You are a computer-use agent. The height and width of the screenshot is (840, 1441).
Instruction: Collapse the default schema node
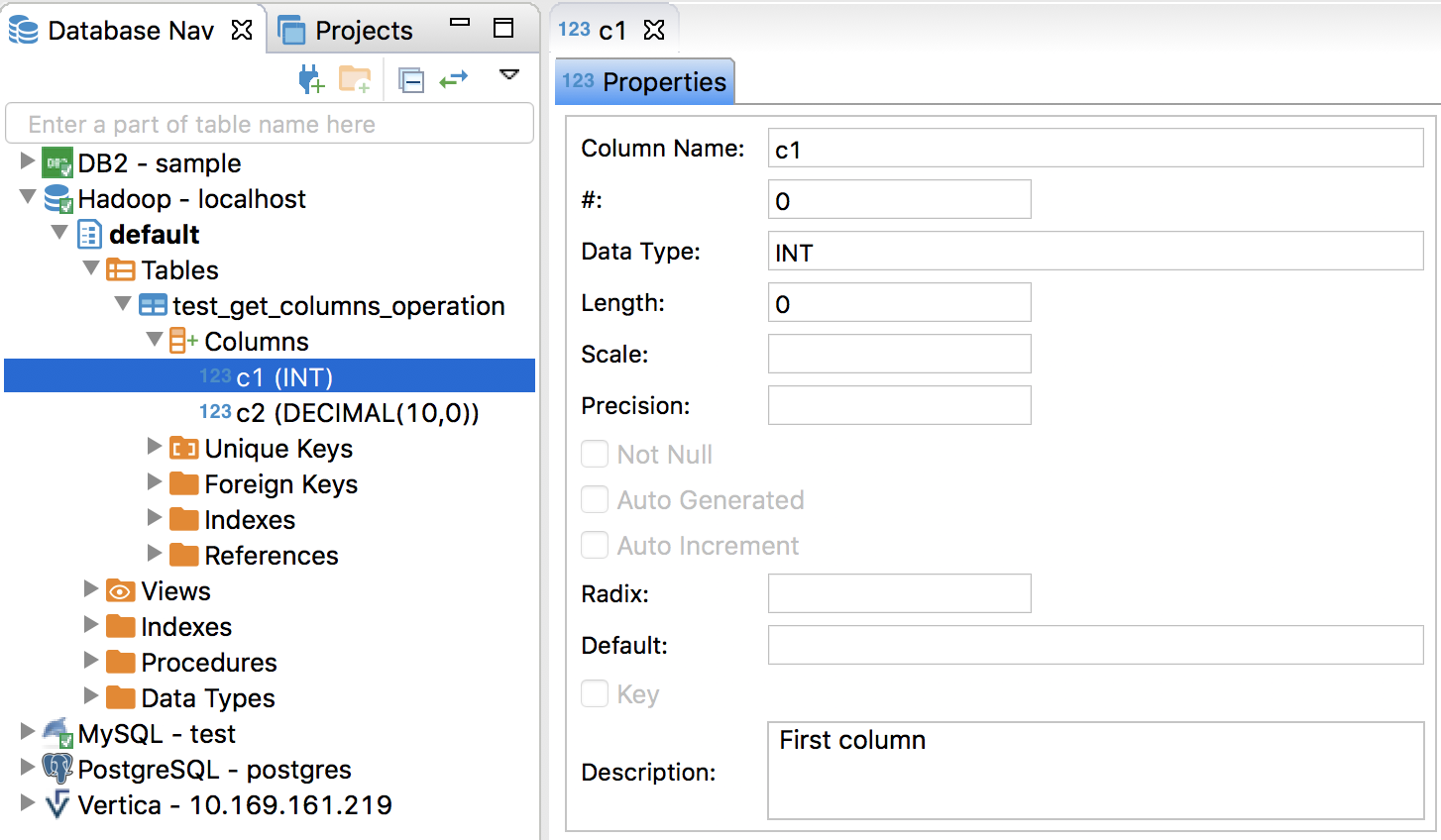(x=59, y=233)
